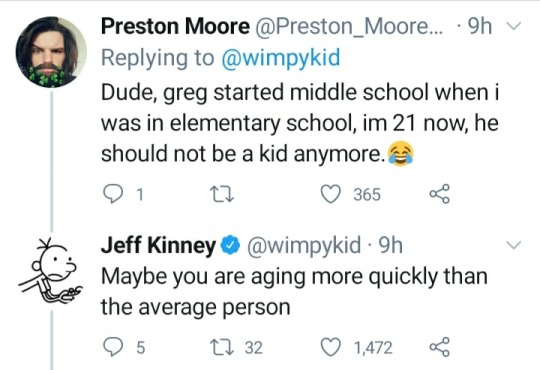Retweet Jeff Kinney's tweet with 32 retweets
540x370 pixels.
click(x=222, y=347)
